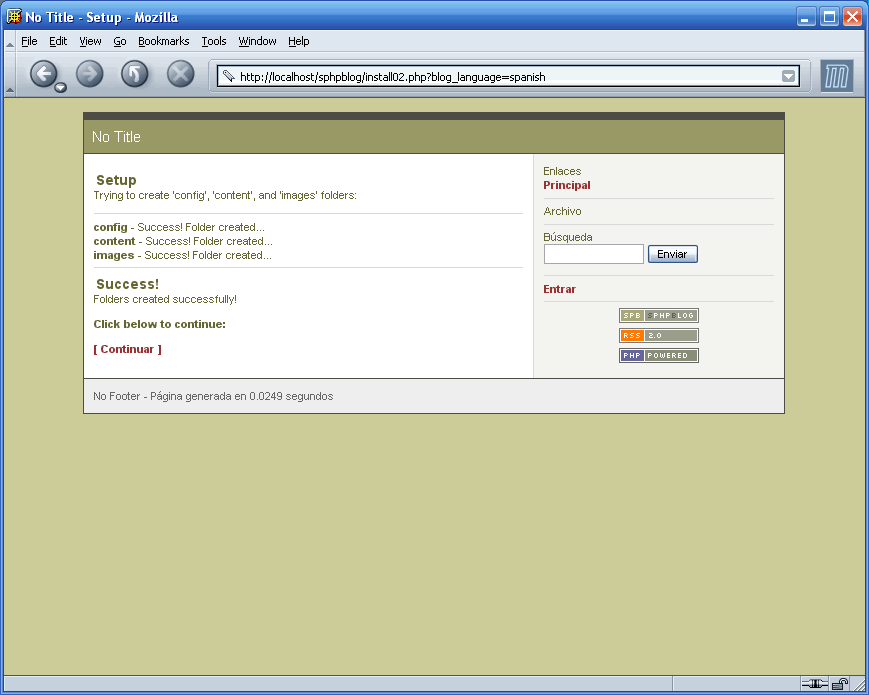Image resolution: width=869 pixels, height=695 pixels.
Task: Open the Go menu
Action: [x=119, y=41]
